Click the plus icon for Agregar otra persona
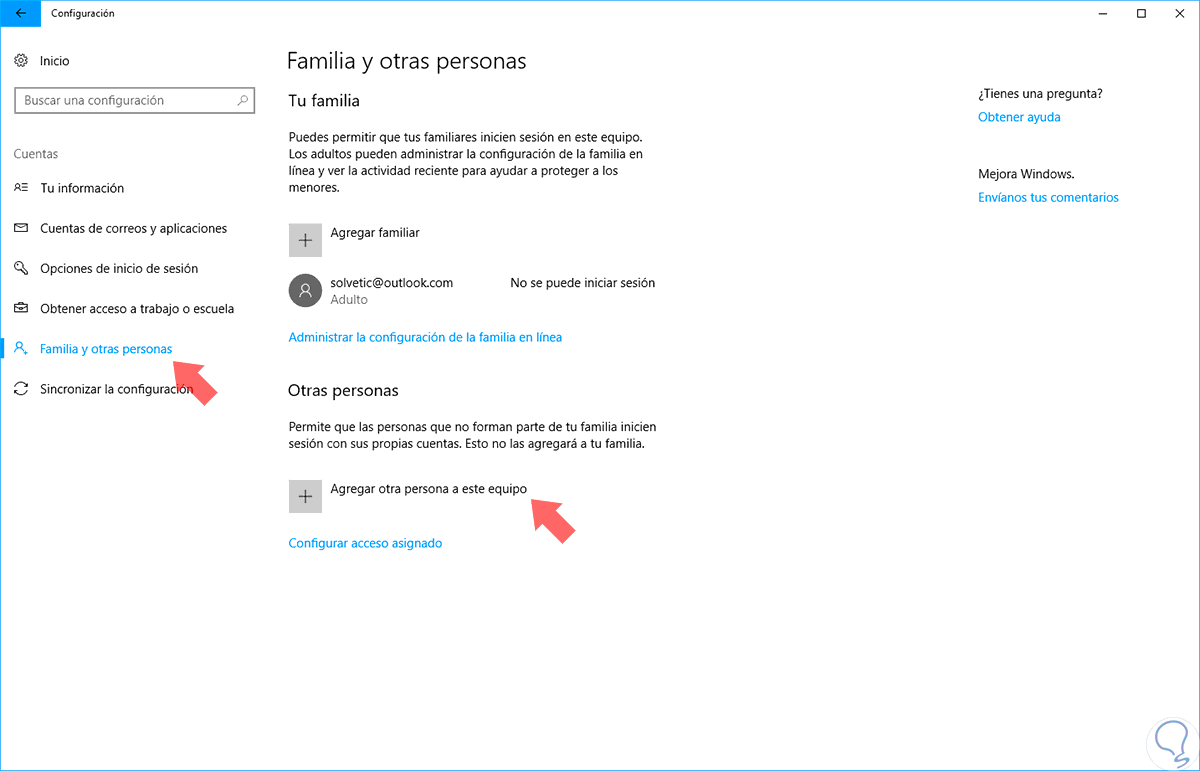Viewport: 1200px width, 771px height. tap(305, 497)
